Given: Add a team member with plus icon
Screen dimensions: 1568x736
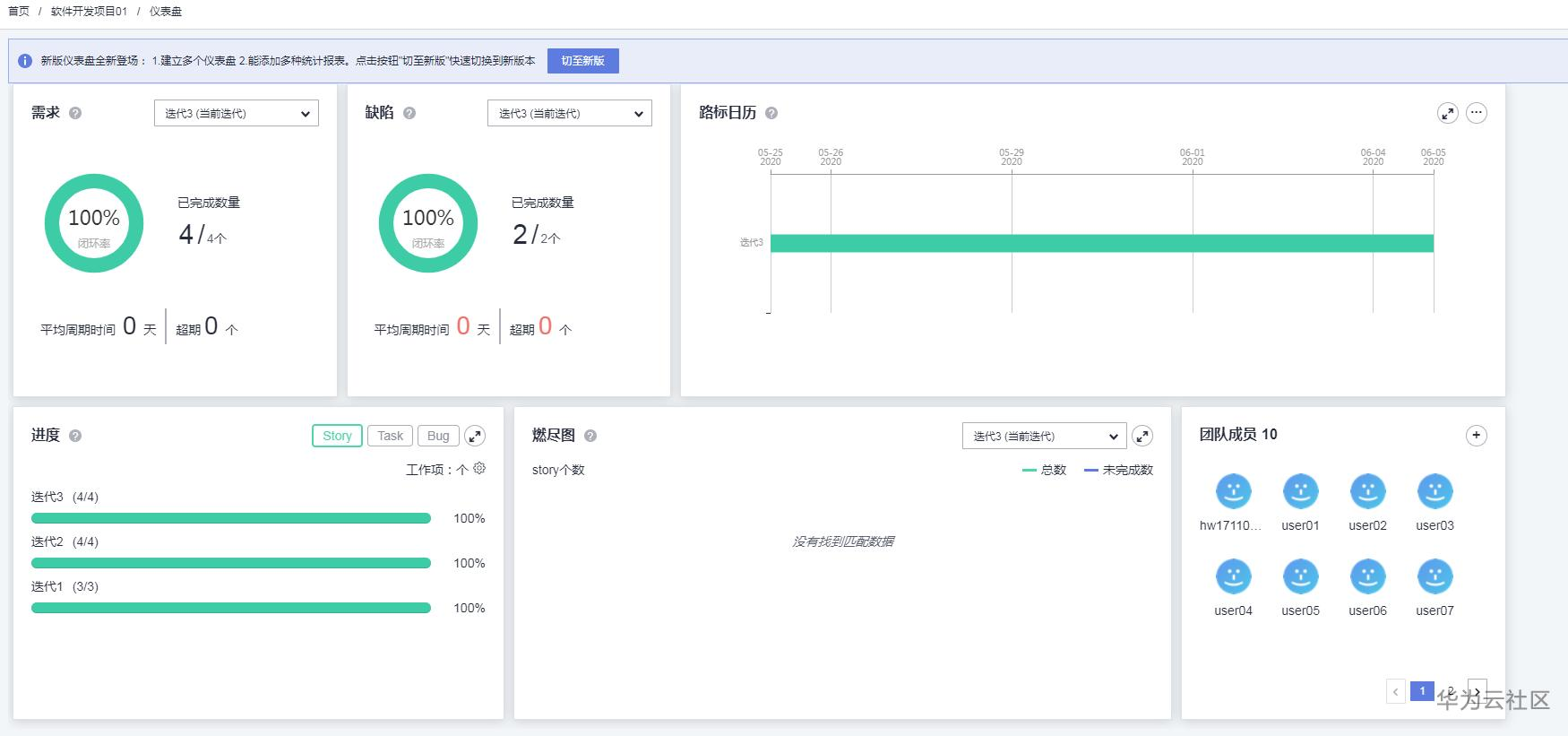Looking at the screenshot, I should pos(1477,436).
